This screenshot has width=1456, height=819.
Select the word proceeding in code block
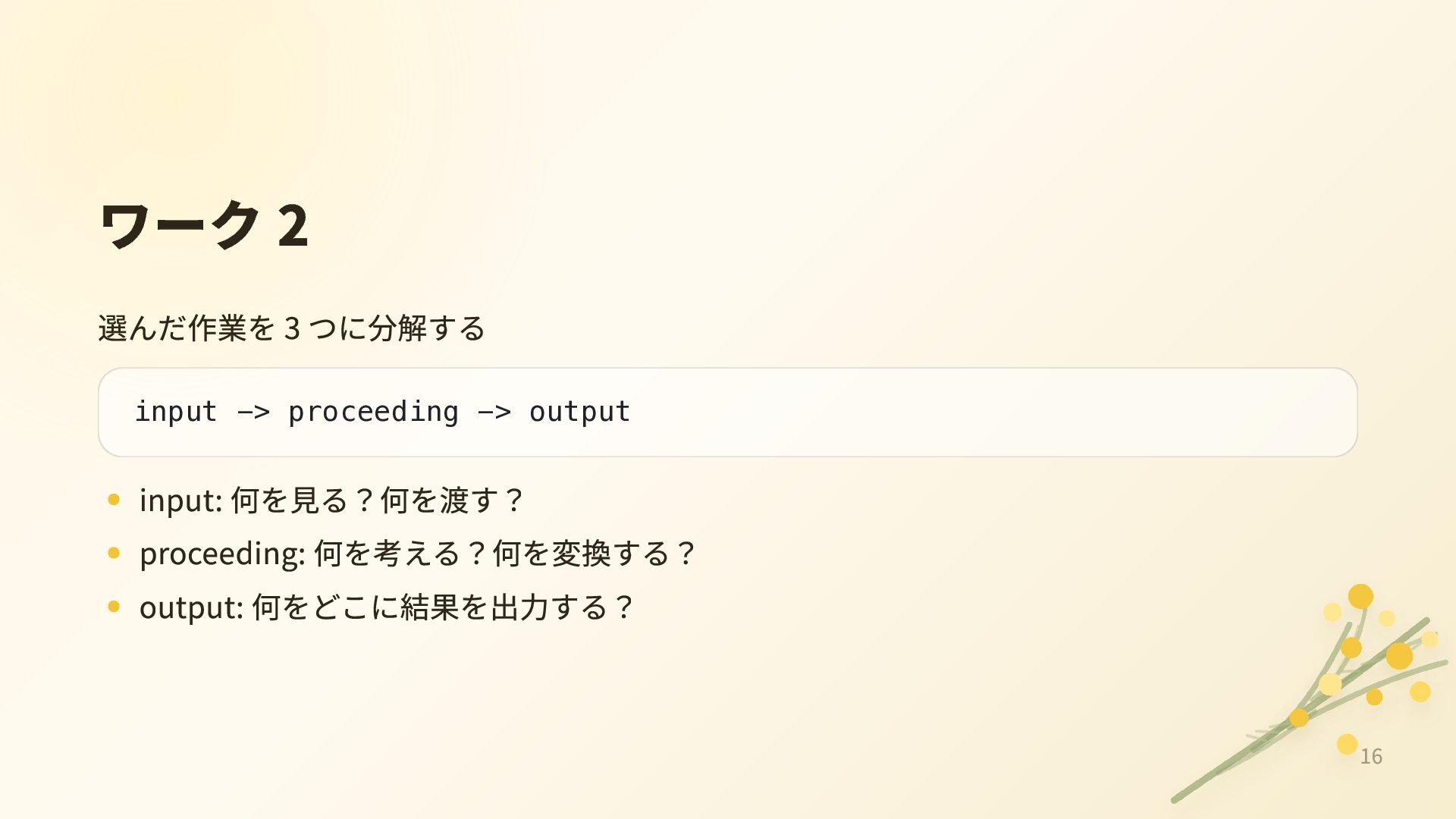[373, 412]
